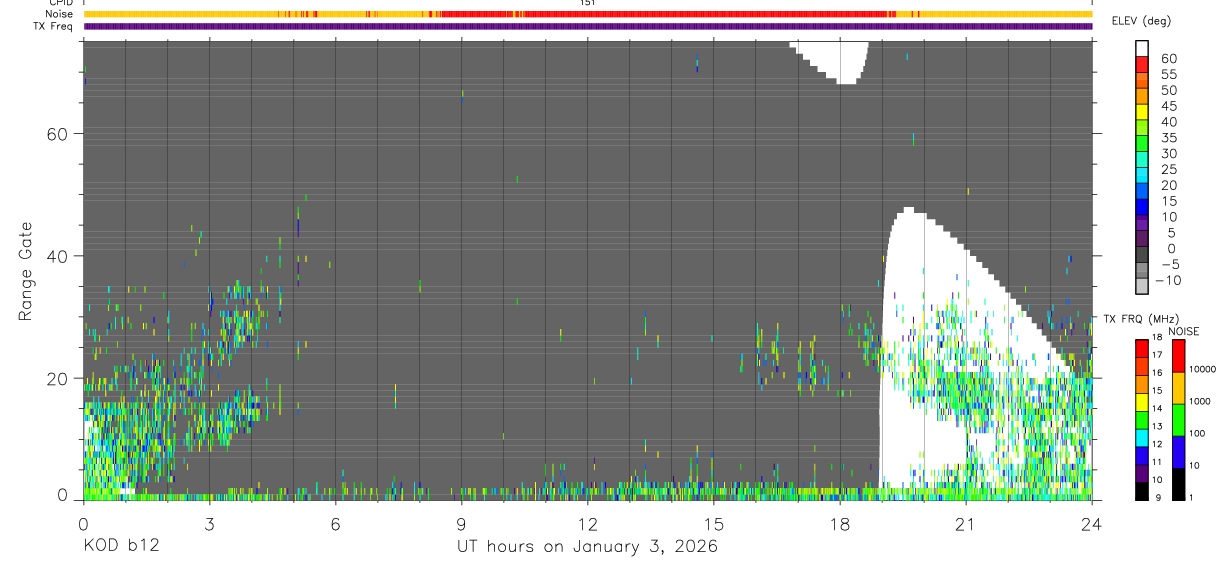This screenshot has height=567, width=1228.
Task: Click the x-axis tick label 6
Action: coord(335,523)
